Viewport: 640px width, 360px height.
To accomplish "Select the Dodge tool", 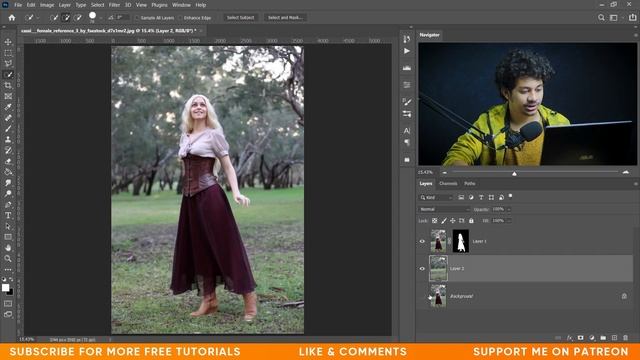I will (x=8, y=193).
